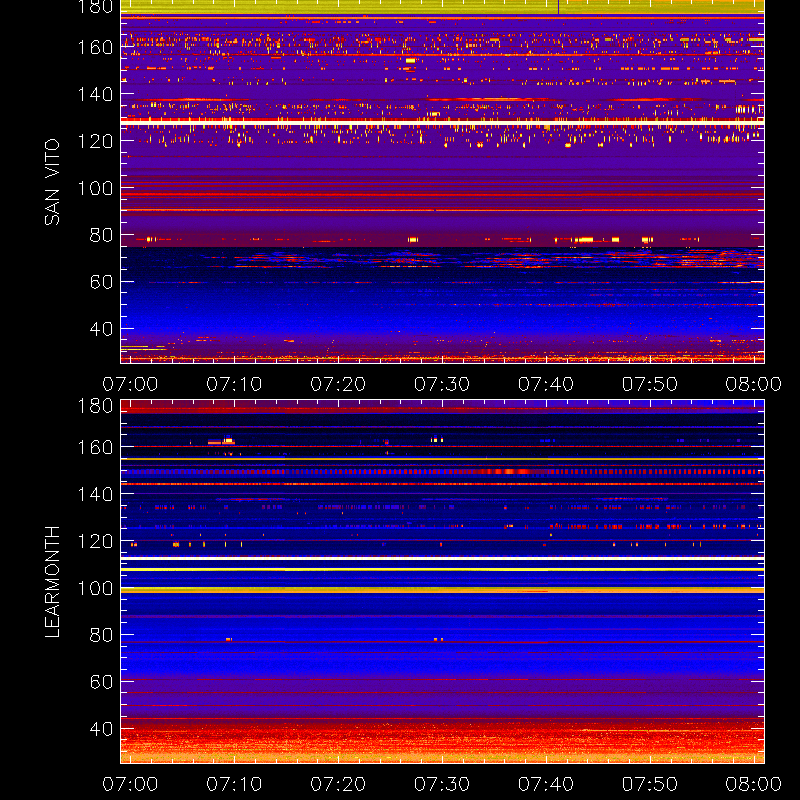Click 07:00 time label under Learmonth plot
The image size is (800, 800).
coord(130,784)
